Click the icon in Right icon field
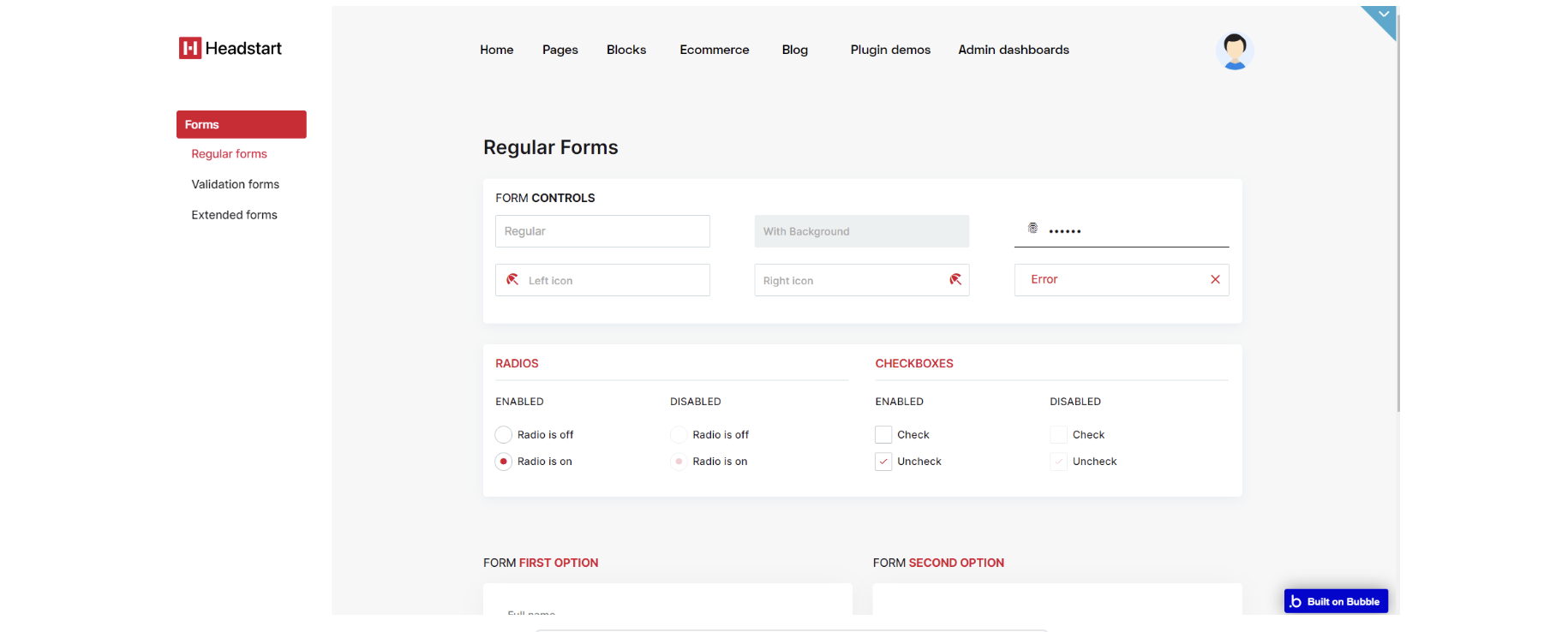Screen dimensions: 1568x632 coord(955,280)
